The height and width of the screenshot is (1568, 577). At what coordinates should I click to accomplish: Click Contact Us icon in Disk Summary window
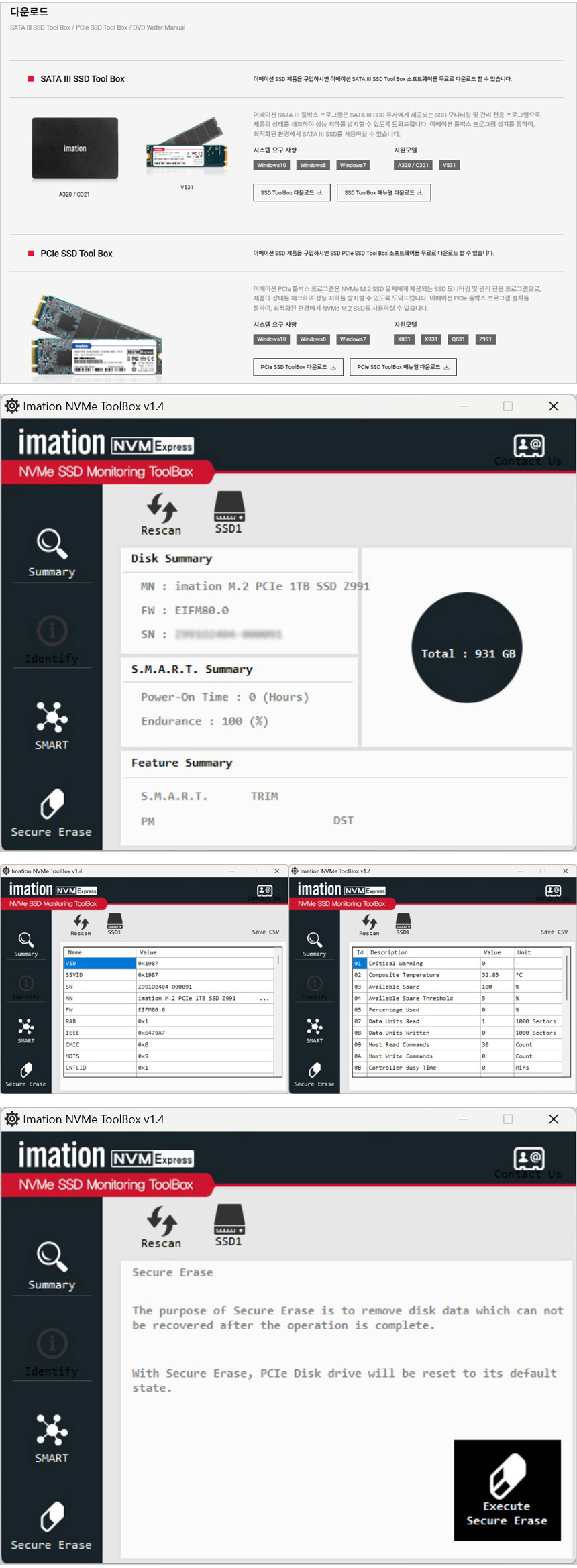529,445
